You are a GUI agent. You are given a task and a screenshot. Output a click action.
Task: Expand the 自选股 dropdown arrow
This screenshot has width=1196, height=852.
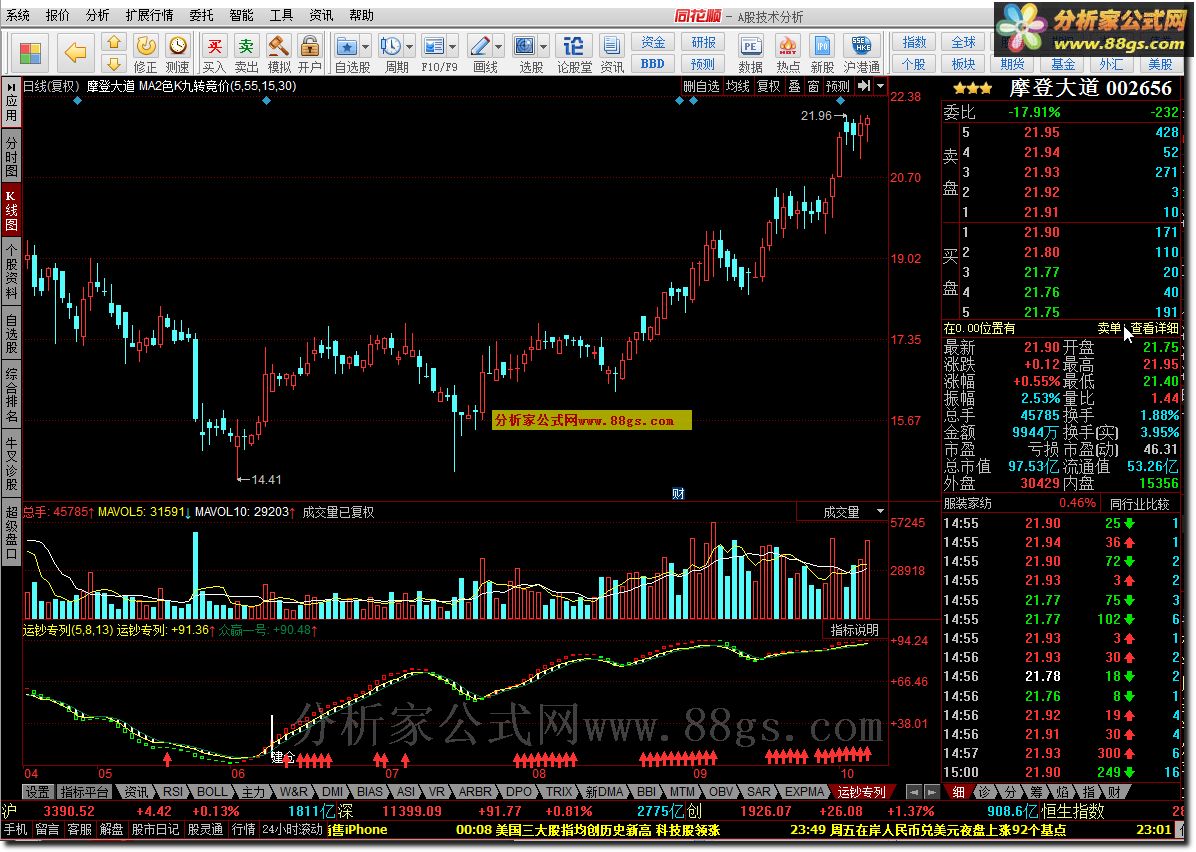[365, 47]
